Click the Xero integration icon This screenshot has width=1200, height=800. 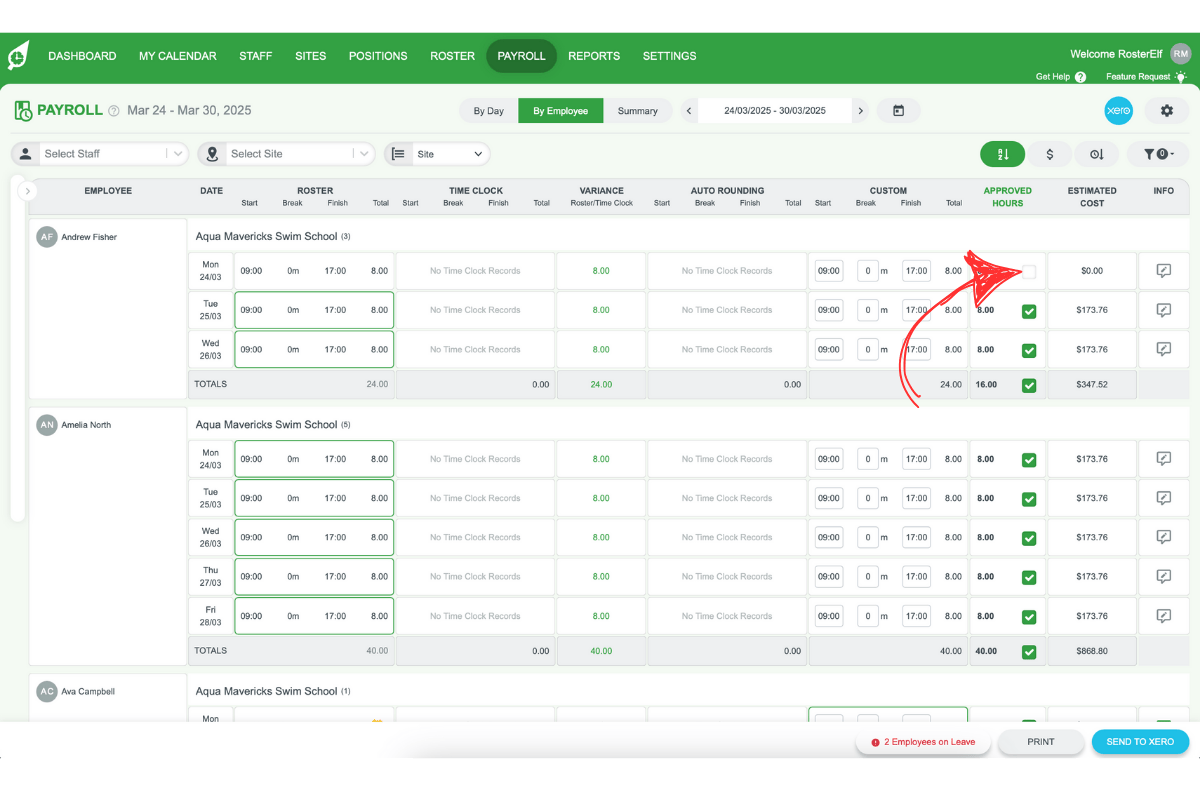(1118, 111)
